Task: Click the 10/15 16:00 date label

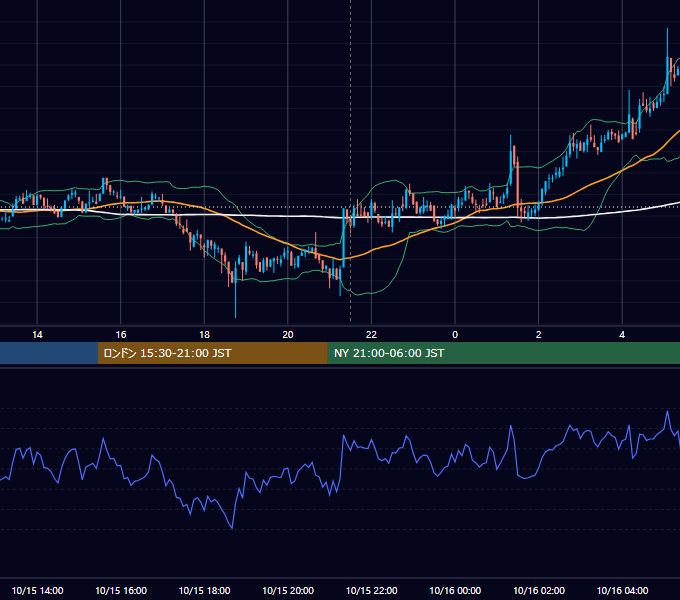Action: pyautogui.click(x=121, y=590)
